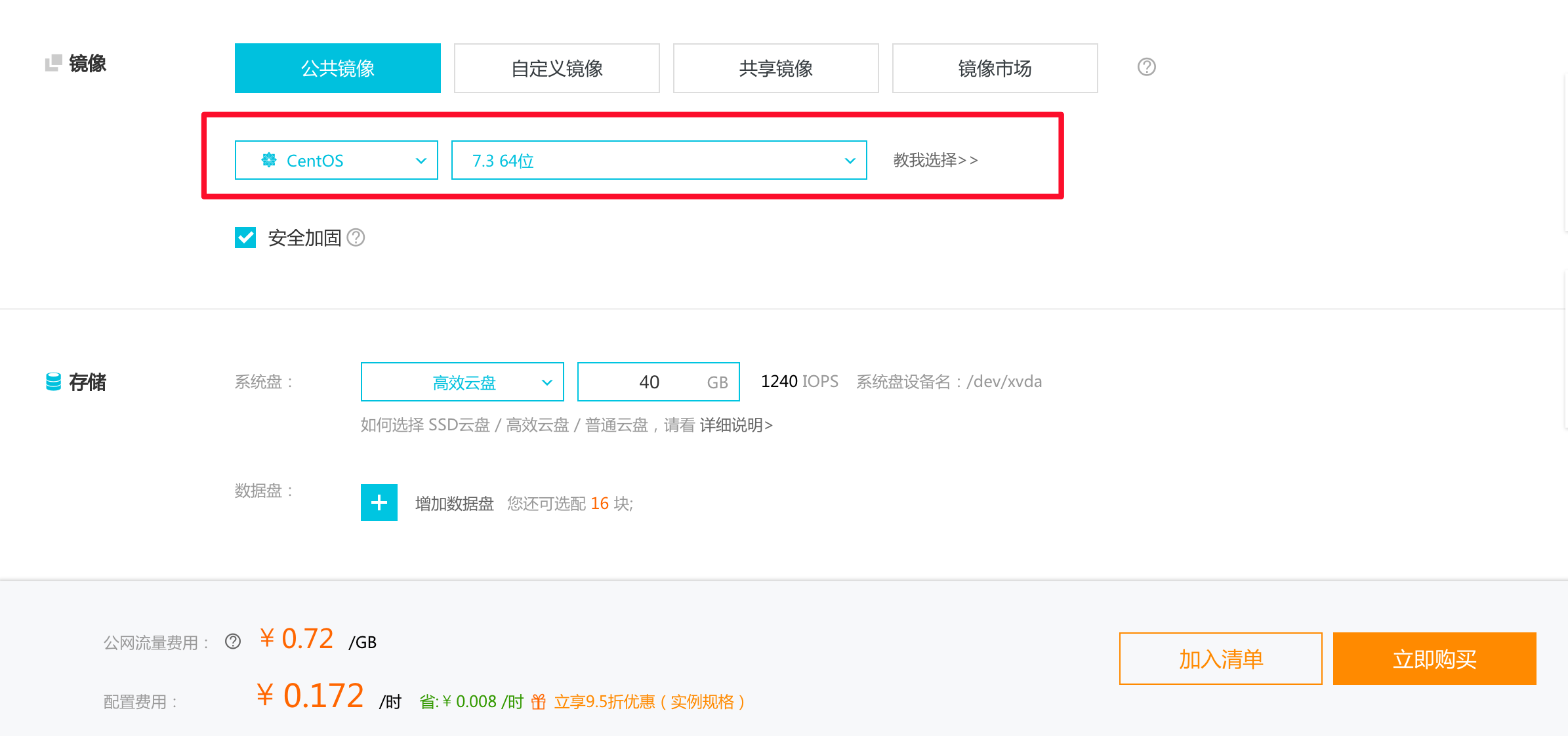Click the 镜像 section layers icon

[54, 63]
